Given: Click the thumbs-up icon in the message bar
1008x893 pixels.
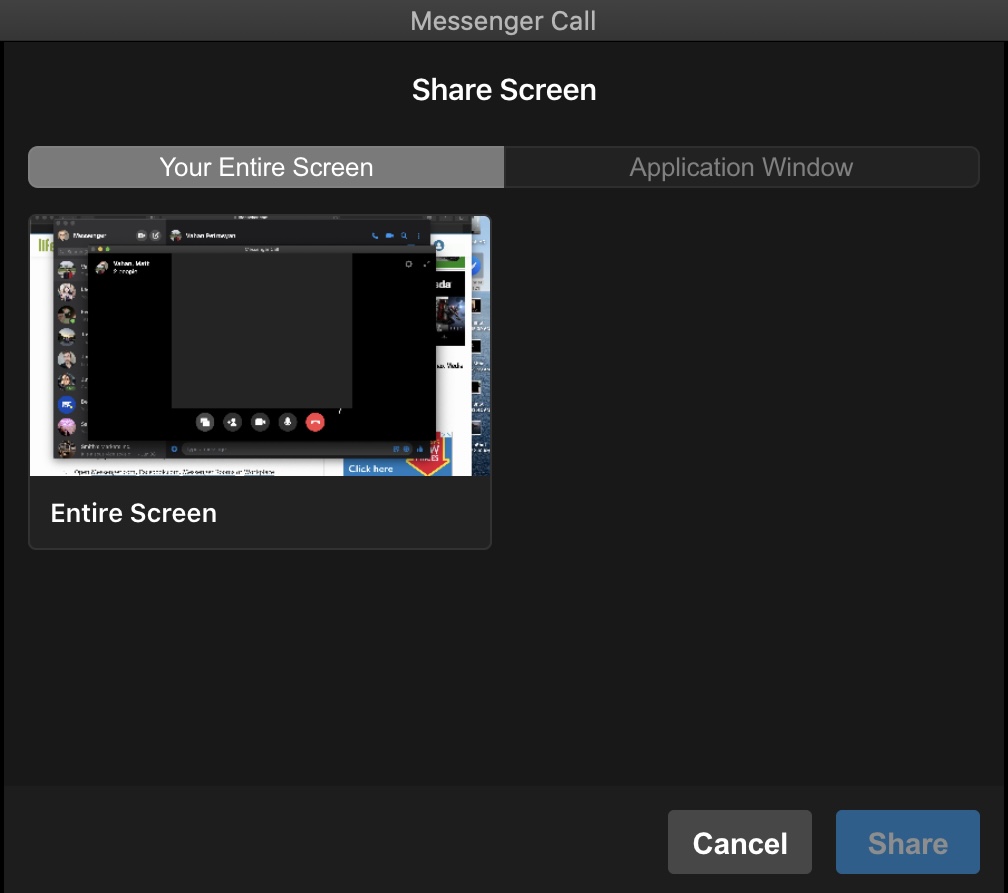Looking at the screenshot, I should pos(419,449).
